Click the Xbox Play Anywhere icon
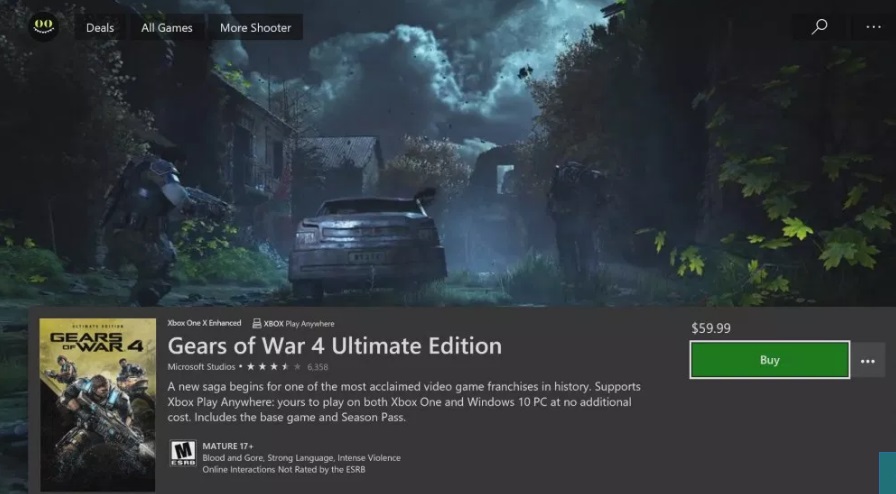The image size is (896, 494). pyautogui.click(x=257, y=324)
